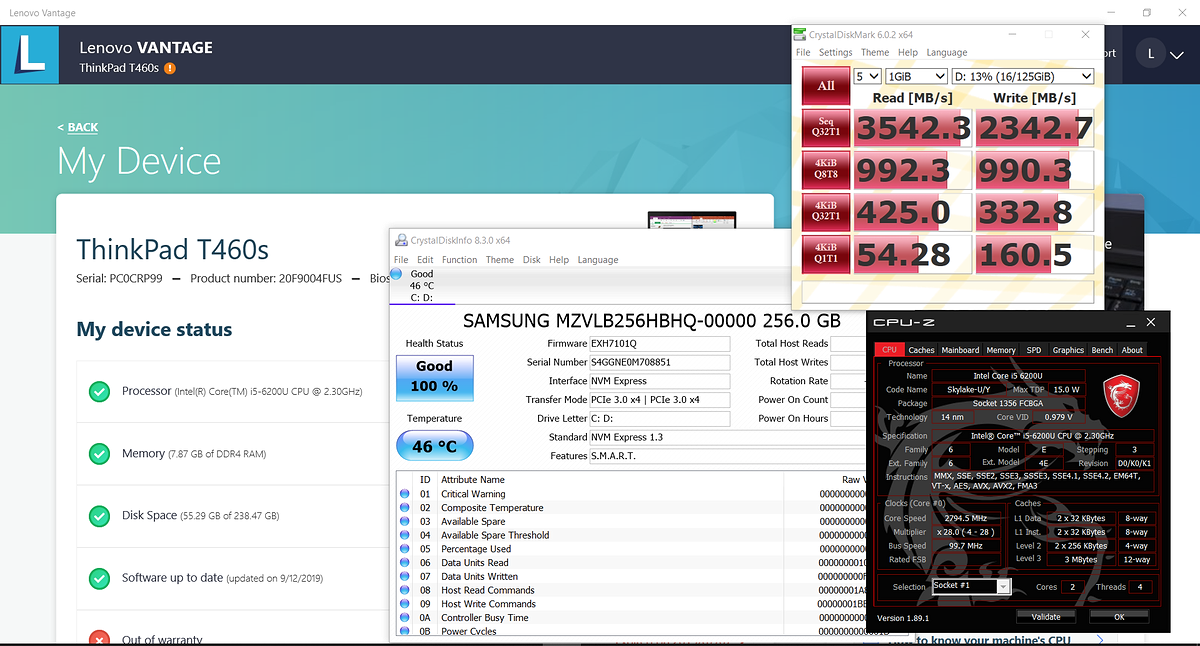Open the Settings menu in CrystalDiskMark

click(x=836, y=52)
